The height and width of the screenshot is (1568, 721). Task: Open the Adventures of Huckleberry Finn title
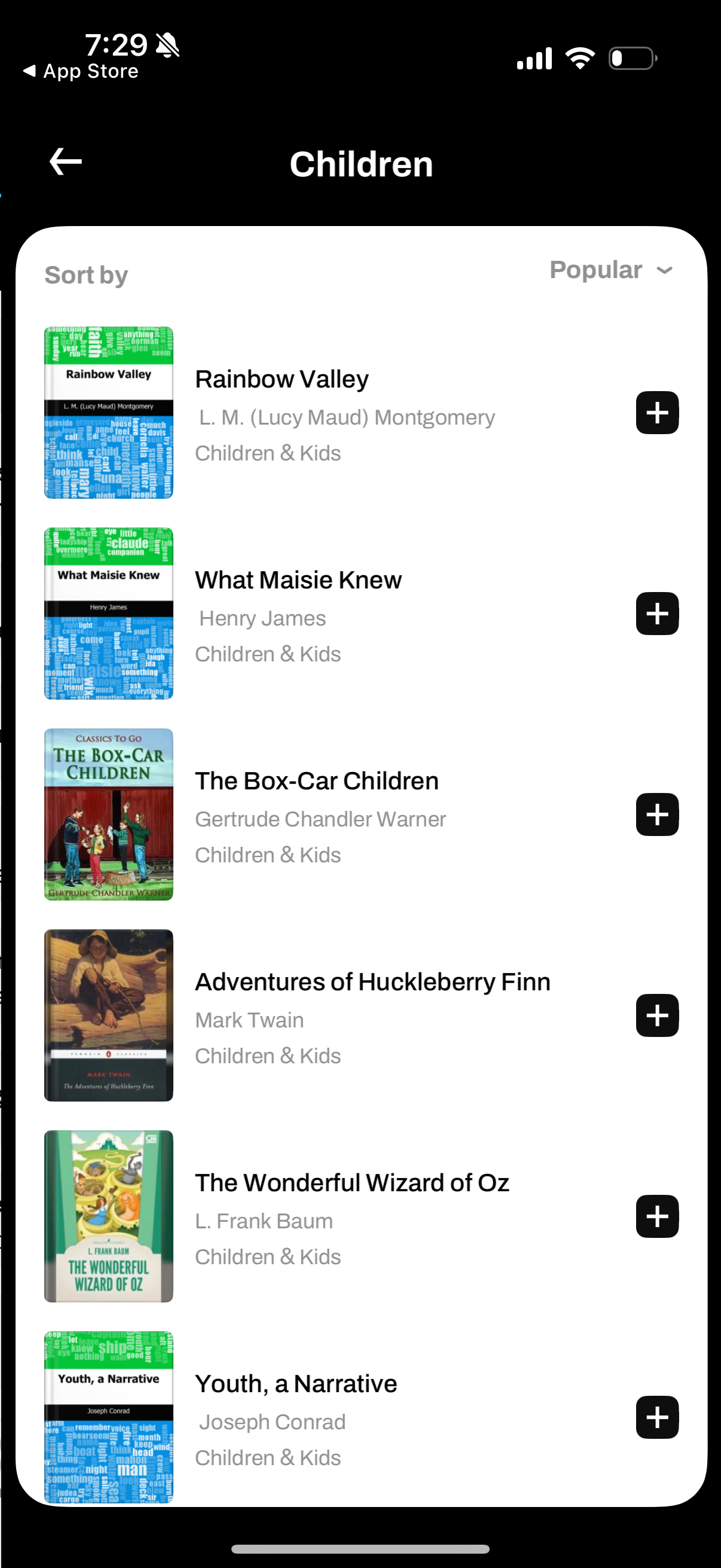pos(372,982)
